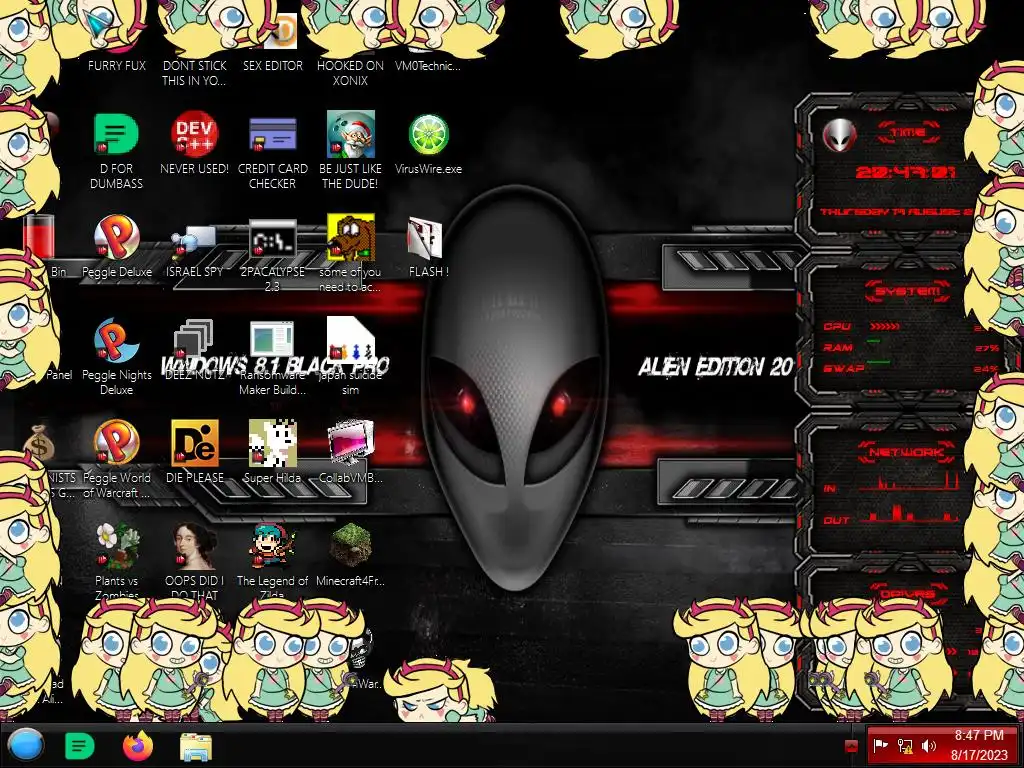Launch the Plants vs Zombies shortcut

click(116, 546)
